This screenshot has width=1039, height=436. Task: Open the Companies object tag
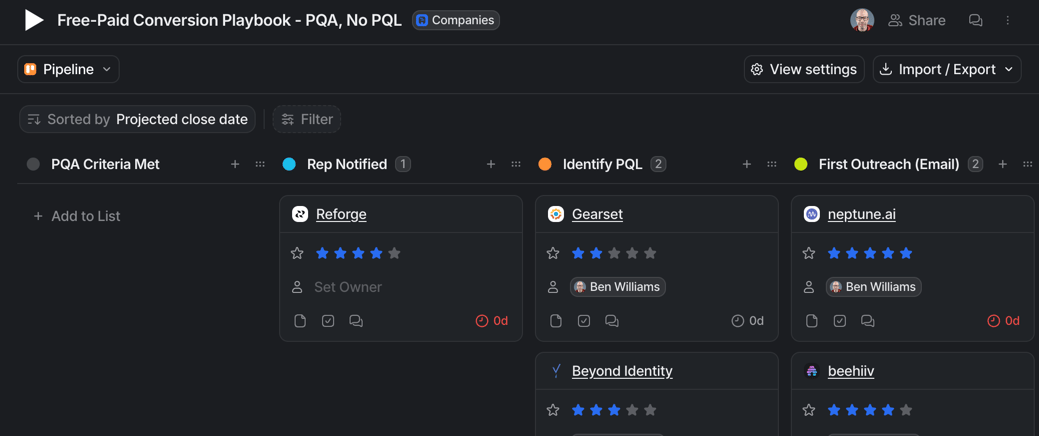456,21
